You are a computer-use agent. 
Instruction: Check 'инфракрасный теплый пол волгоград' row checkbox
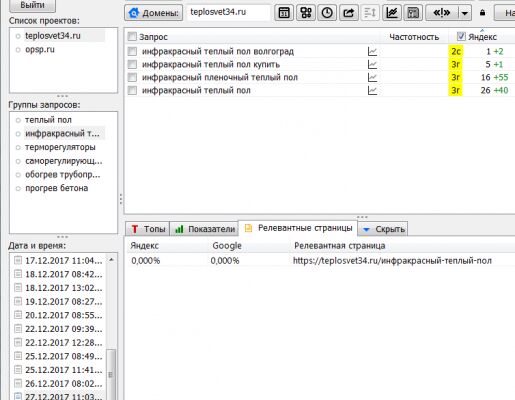[132, 51]
